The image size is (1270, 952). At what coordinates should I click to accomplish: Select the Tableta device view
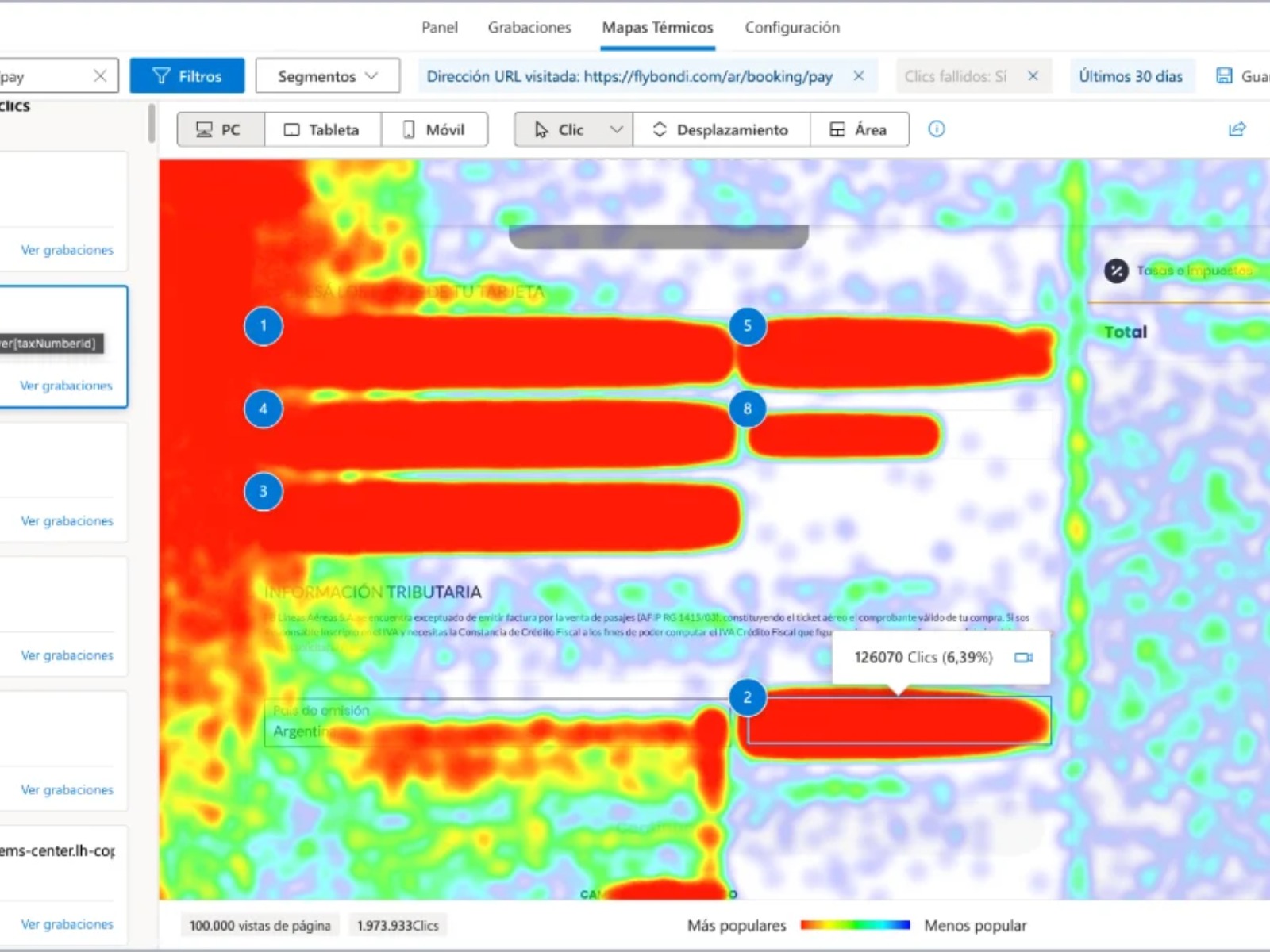(323, 129)
